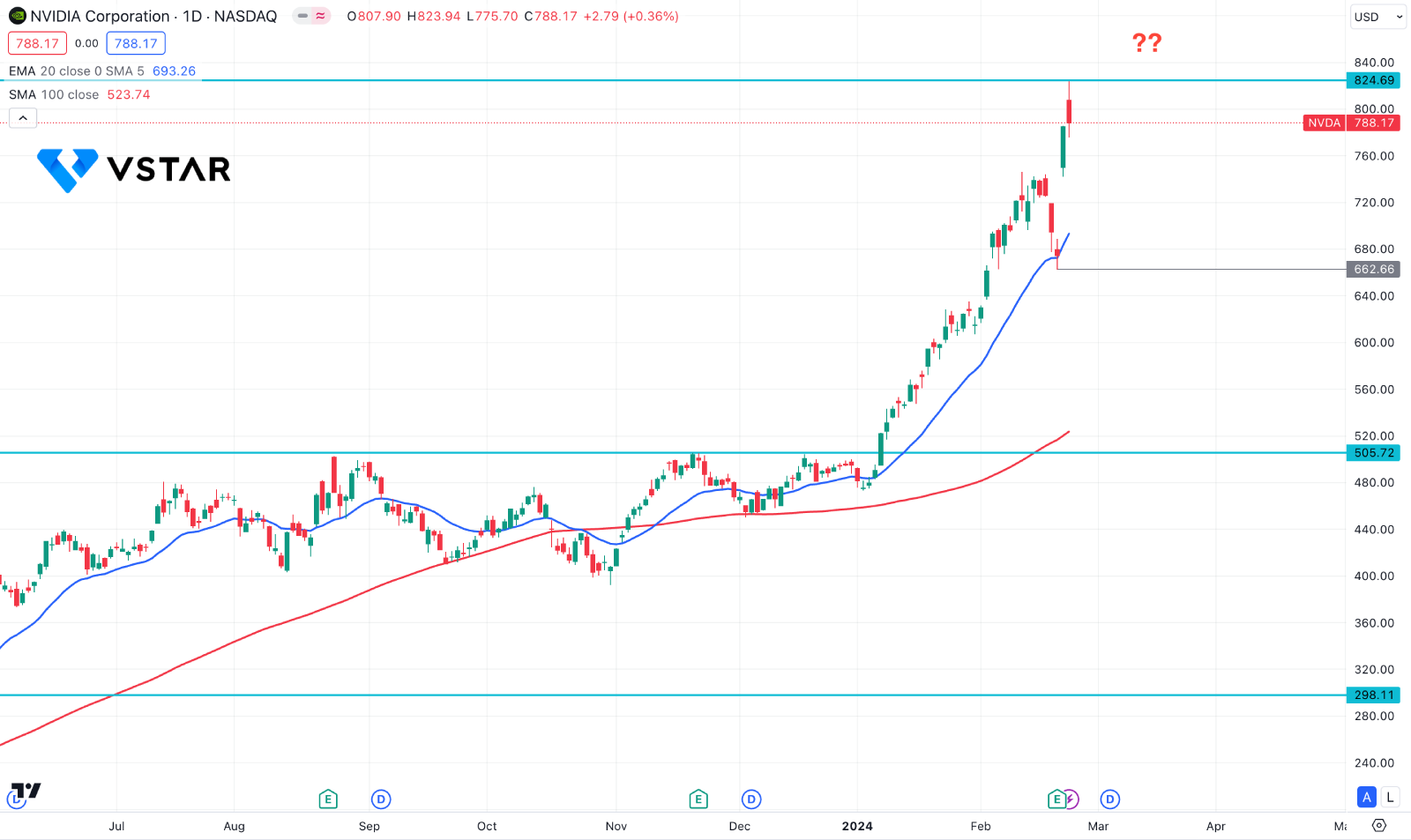Image resolution: width=1411 pixels, height=840 pixels.
Task: Click the NVDA 788.17 last price label
Action: 1351,123
